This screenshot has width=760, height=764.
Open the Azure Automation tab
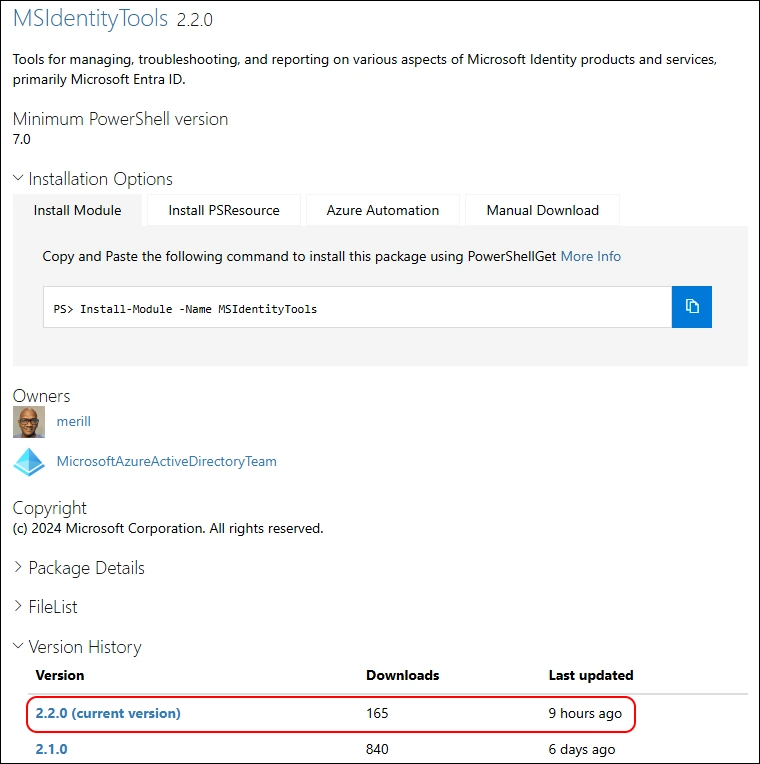point(383,210)
